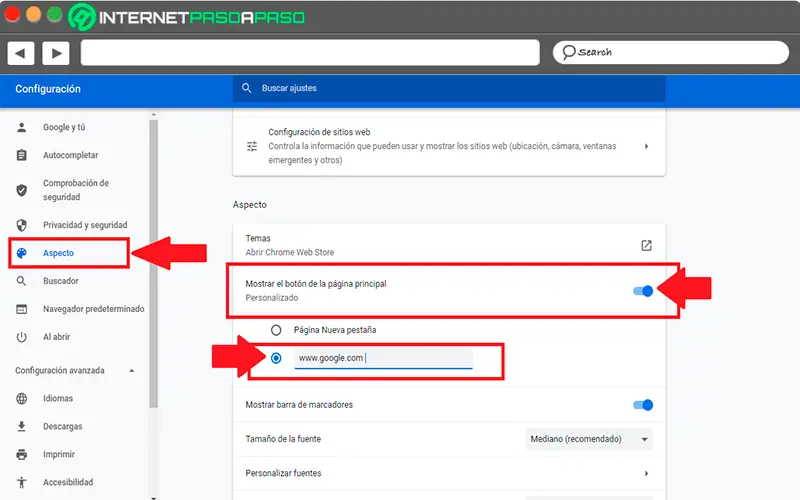Collapse Configuración avanzada section

(132, 371)
